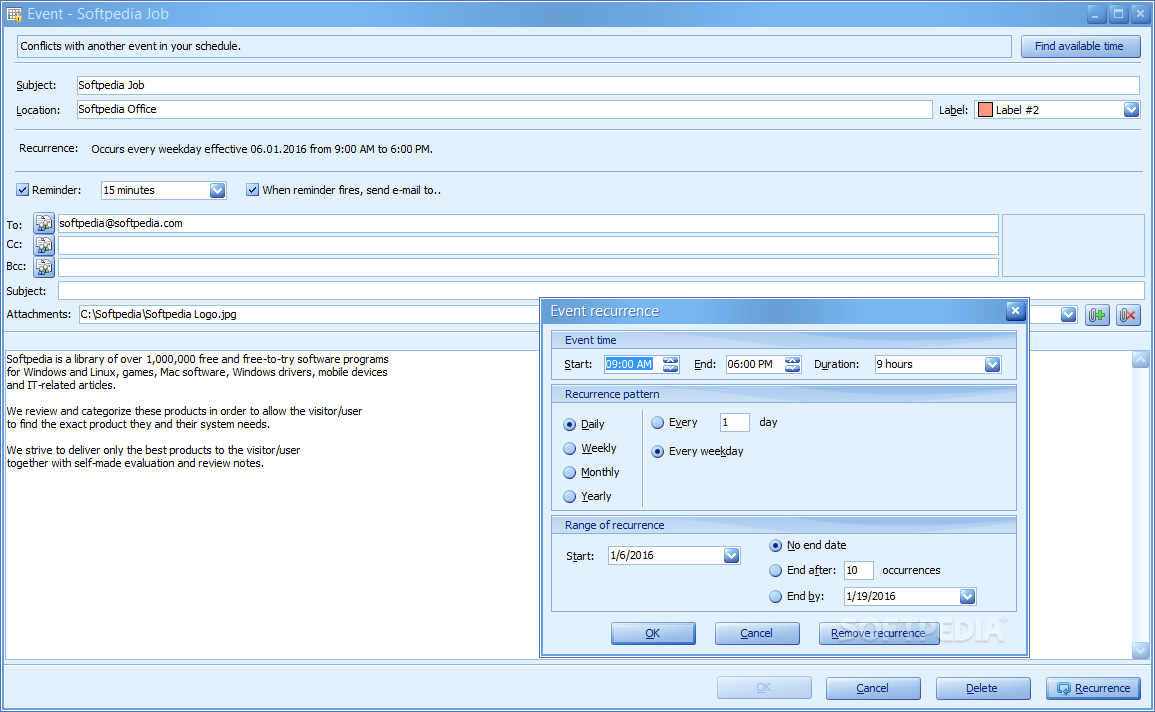Viewport: 1155px width, 712px height.
Task: Click the event window title bar icon
Action: pyautogui.click(x=14, y=14)
